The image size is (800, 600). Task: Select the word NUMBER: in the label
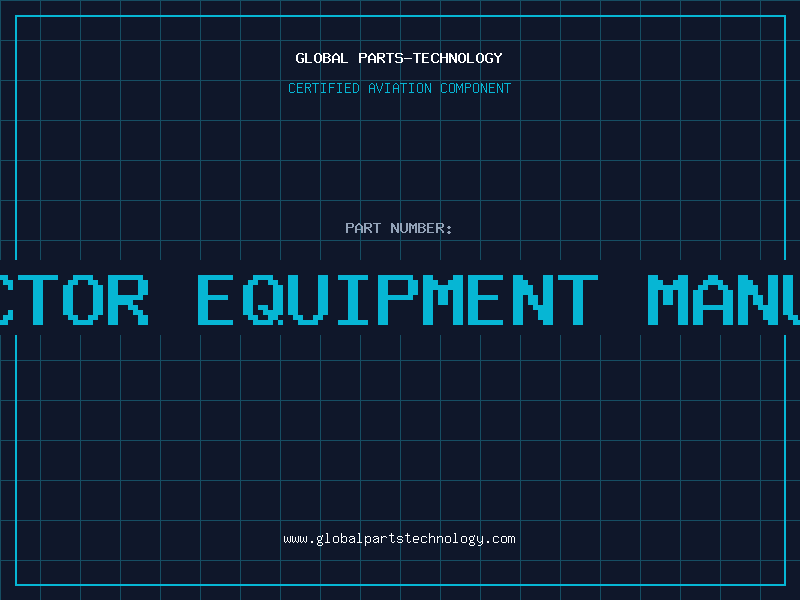(421, 228)
